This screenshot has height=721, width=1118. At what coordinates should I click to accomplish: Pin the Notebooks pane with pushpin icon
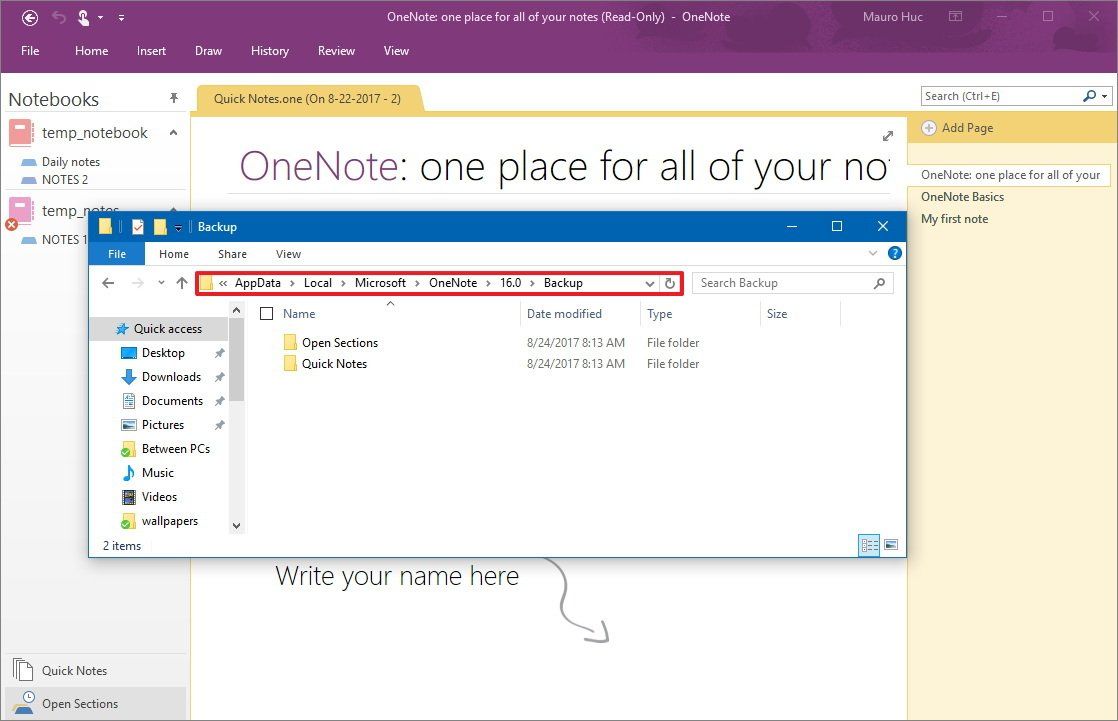[x=173, y=98]
